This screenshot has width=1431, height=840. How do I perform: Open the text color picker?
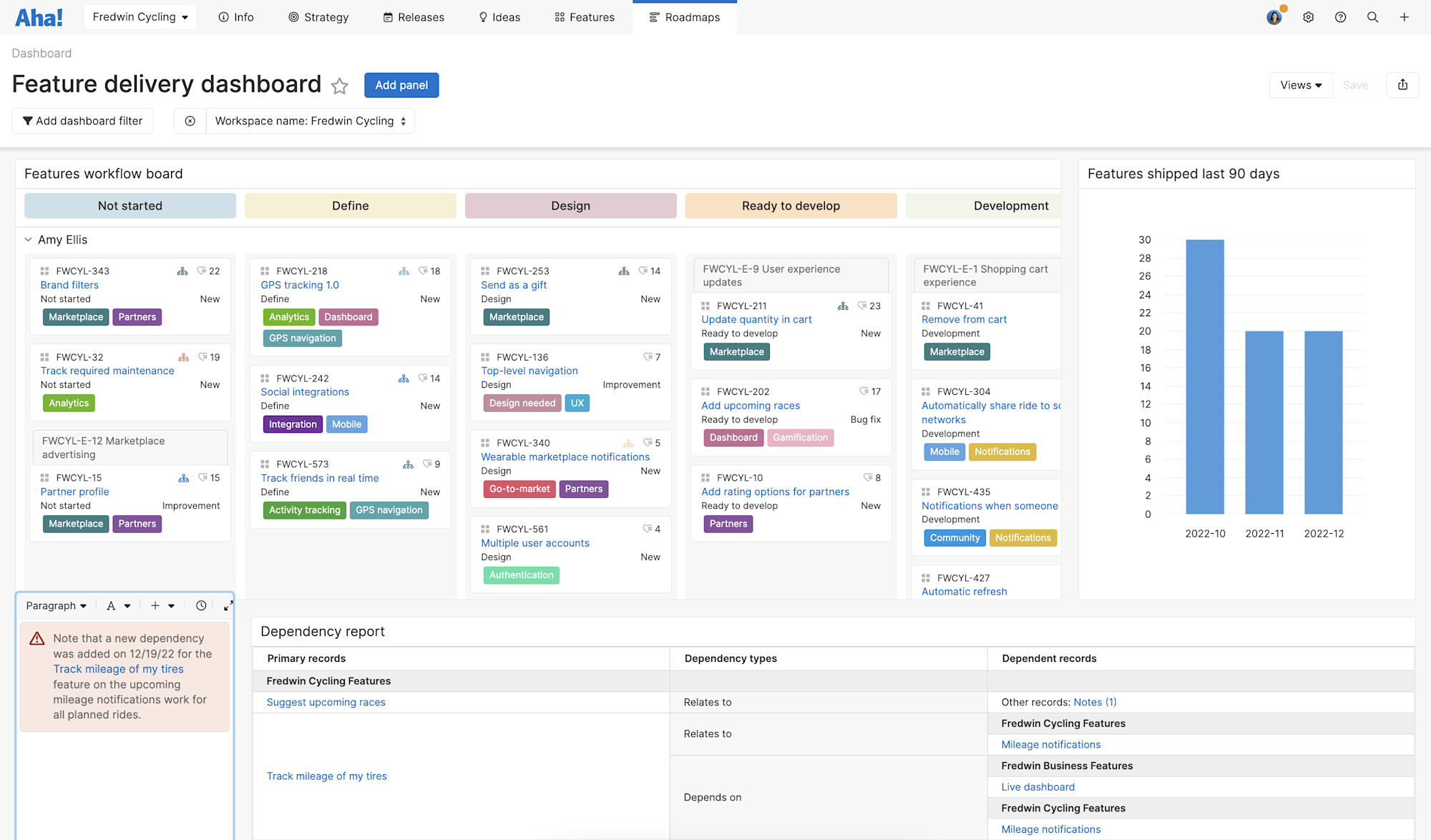coord(117,605)
